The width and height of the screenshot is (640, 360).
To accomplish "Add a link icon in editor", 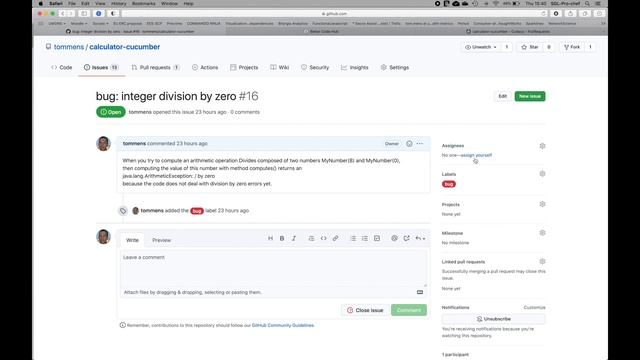I will (336, 238).
